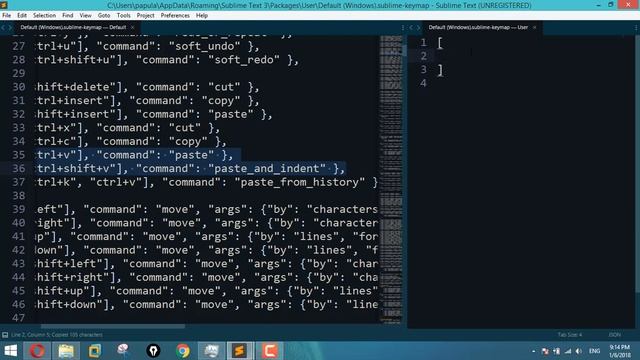Open the Project menu
The width and height of the screenshot is (640, 360).
[145, 16]
